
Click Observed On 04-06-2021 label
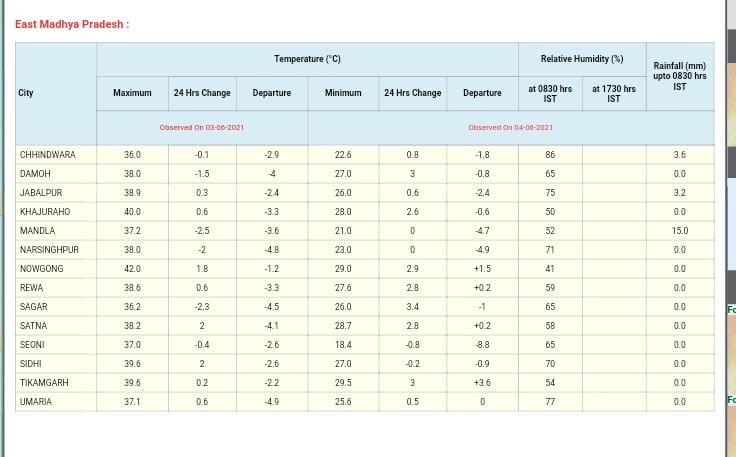(x=510, y=128)
